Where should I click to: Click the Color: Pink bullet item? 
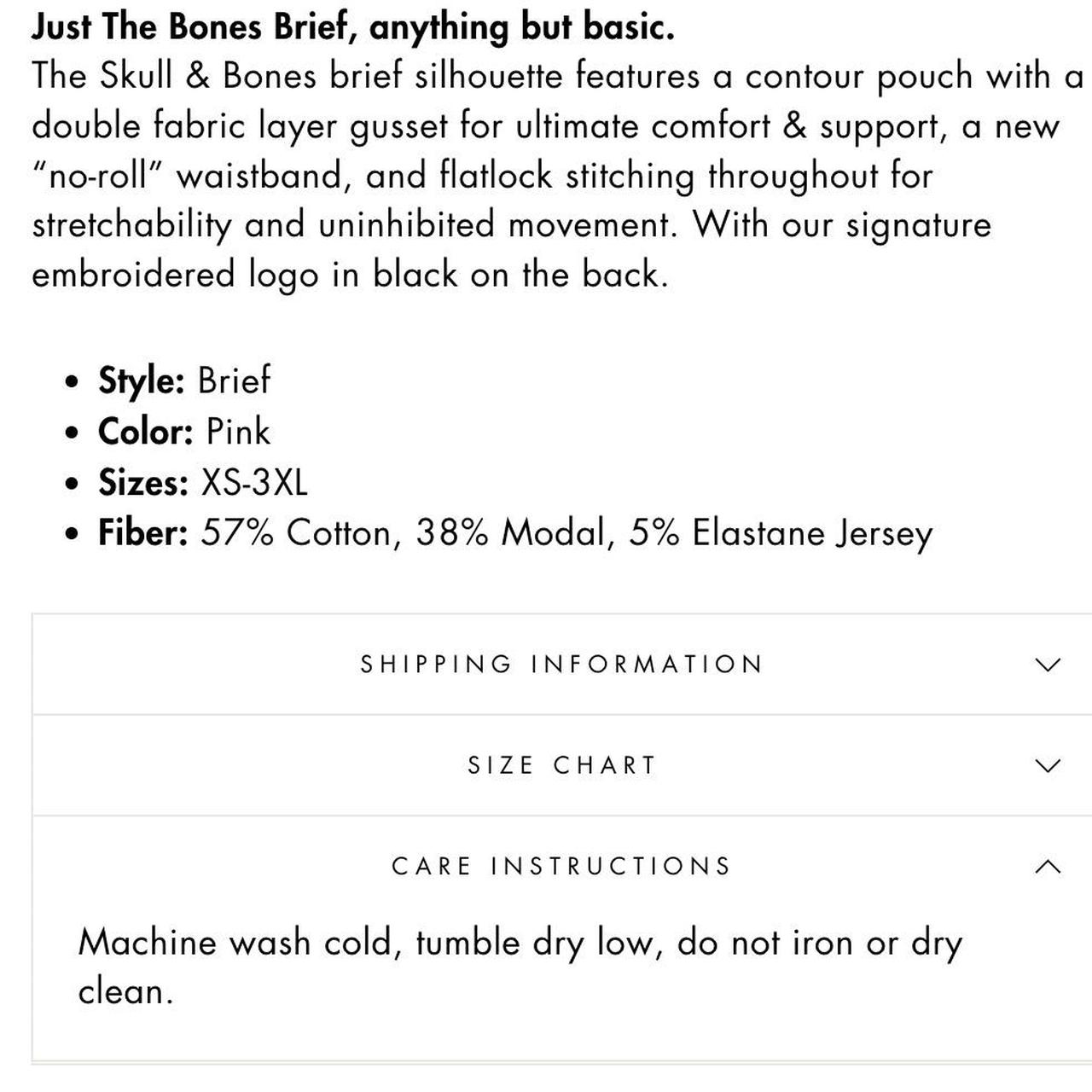click(184, 432)
